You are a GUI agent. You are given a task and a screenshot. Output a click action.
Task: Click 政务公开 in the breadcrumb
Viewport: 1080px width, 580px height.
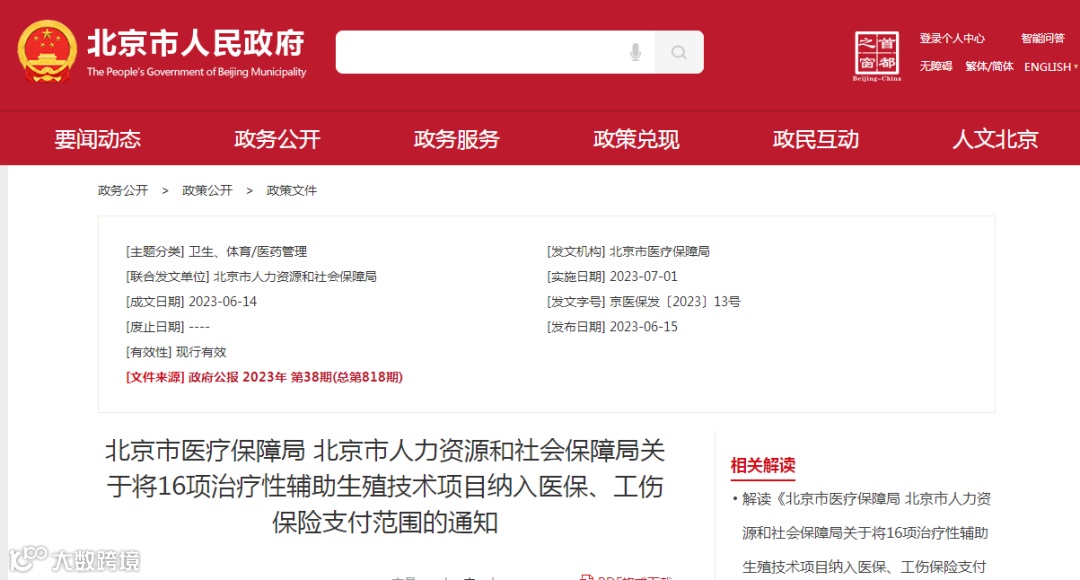tap(123, 190)
